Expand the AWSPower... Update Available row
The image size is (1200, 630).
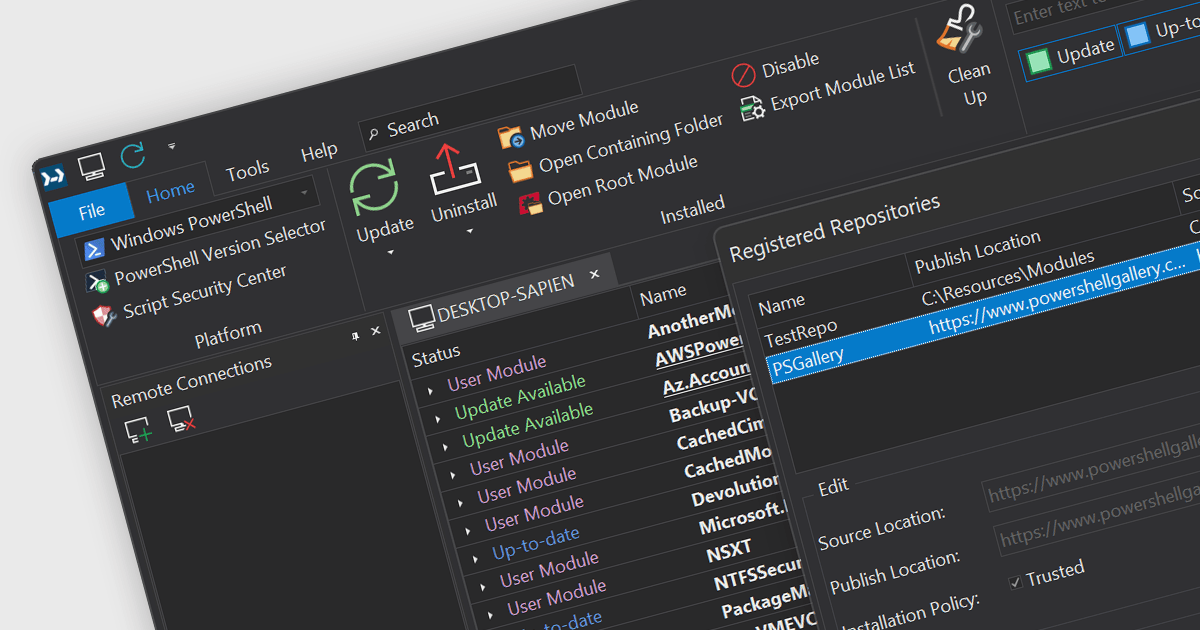coord(438,420)
